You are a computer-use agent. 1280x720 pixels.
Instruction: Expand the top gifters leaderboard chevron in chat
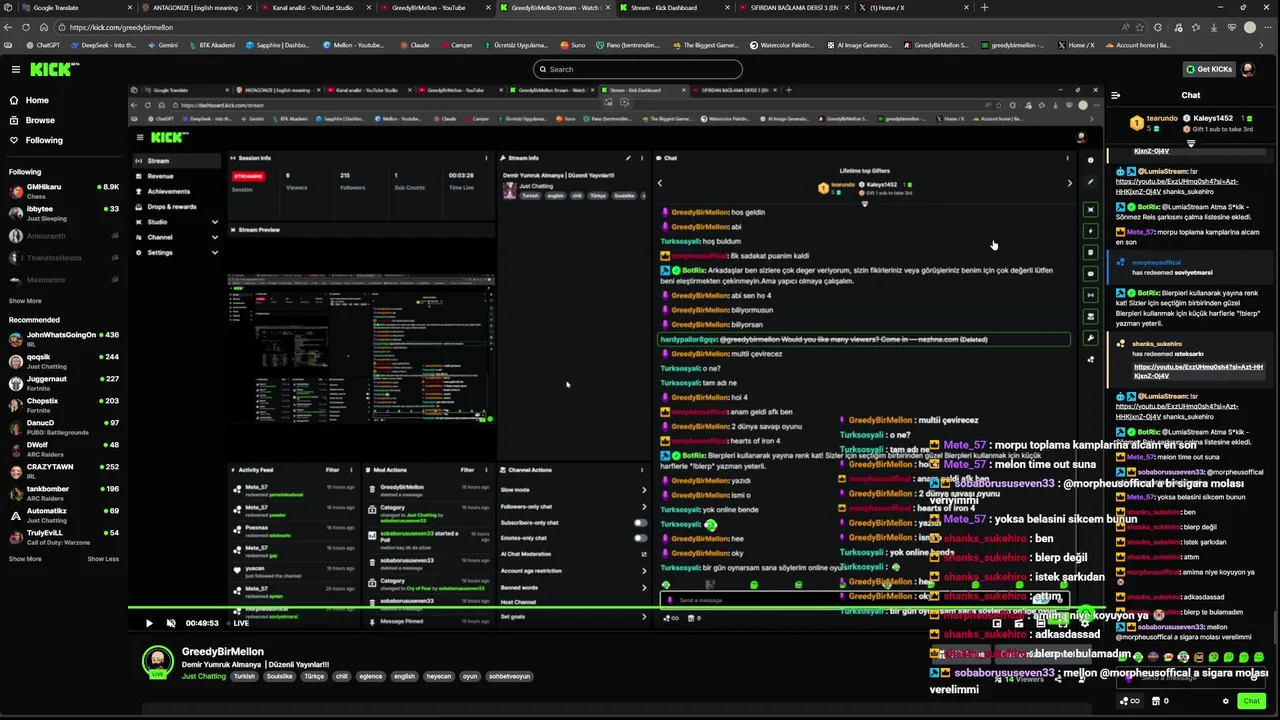pyautogui.click(x=1191, y=143)
